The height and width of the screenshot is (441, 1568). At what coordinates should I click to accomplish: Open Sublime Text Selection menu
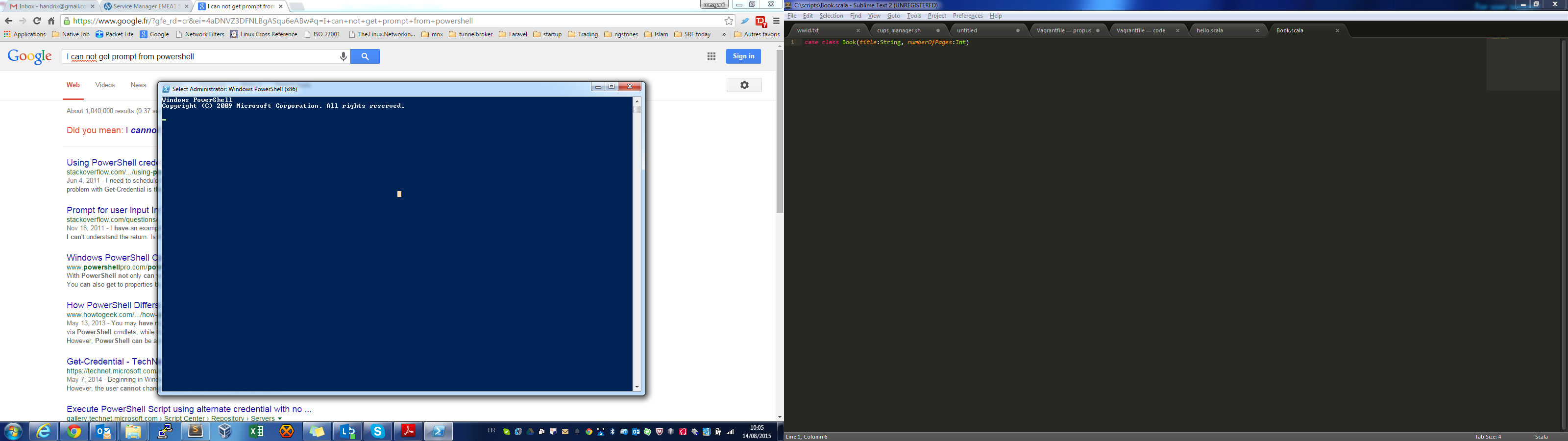pos(831,16)
